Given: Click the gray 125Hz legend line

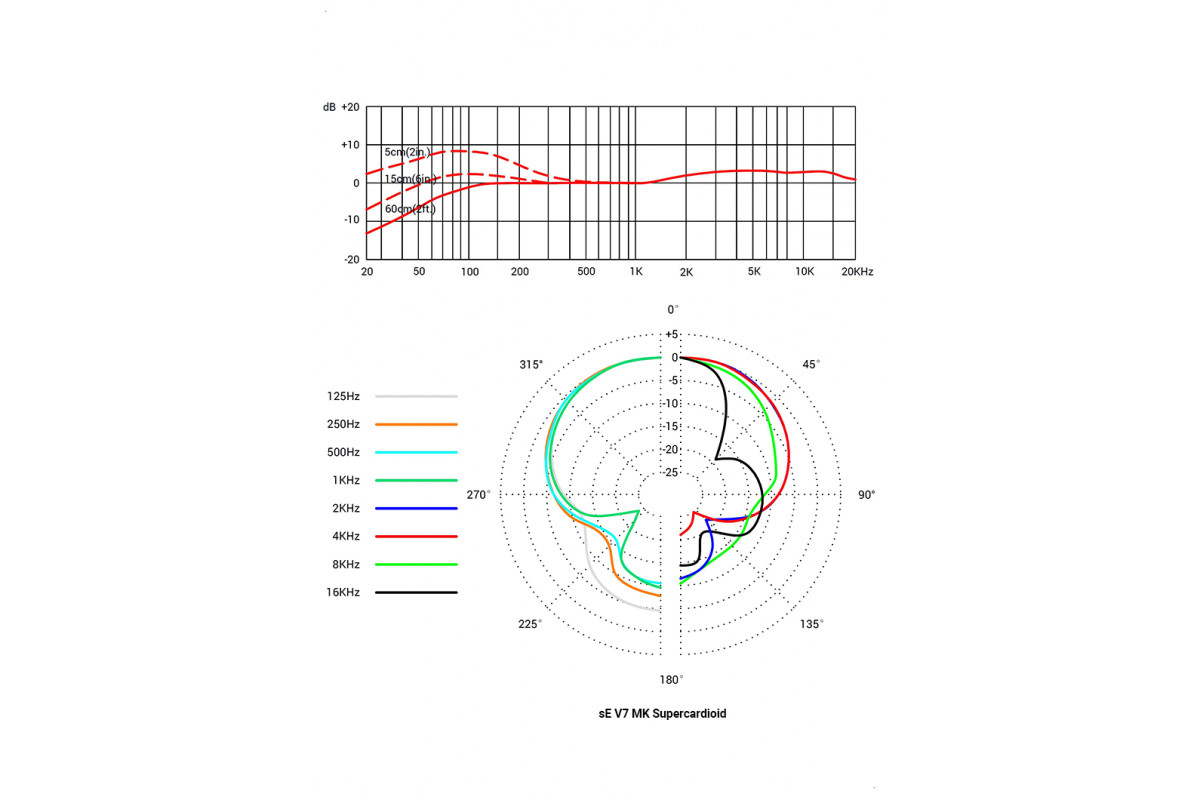Looking at the screenshot, I should 416,397.
